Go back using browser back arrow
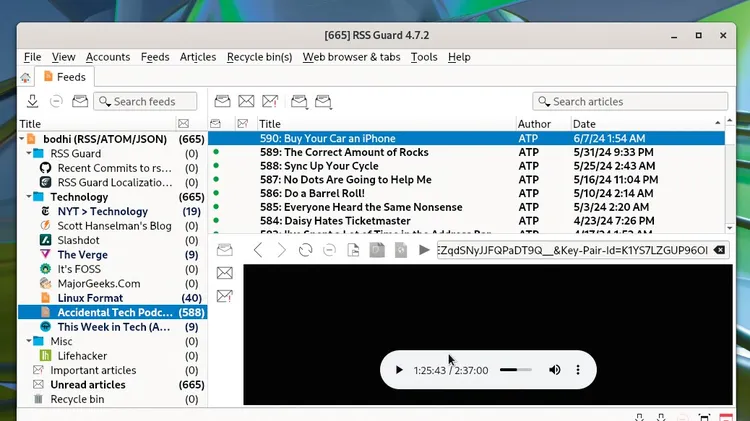Viewport: 750px width, 421px height. pyautogui.click(x=258, y=249)
